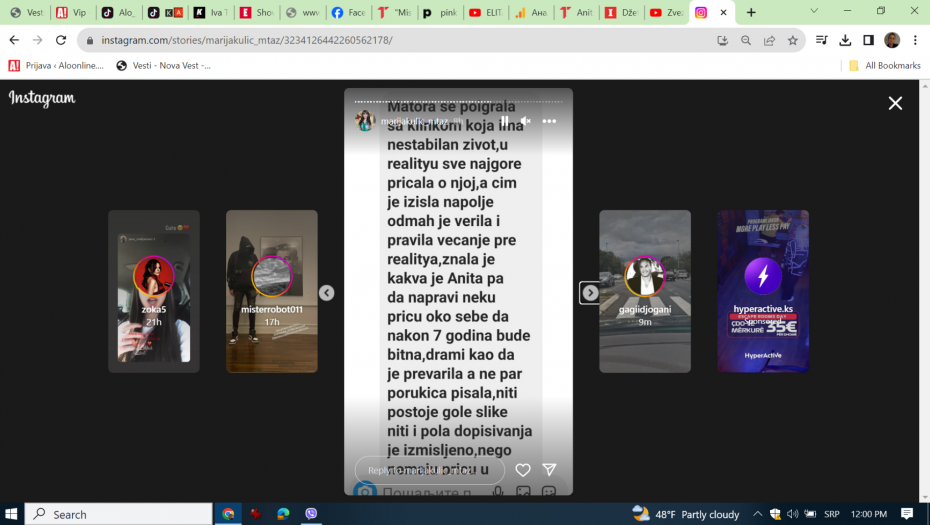The image size is (930, 525).
Task: Click the Instagram logo
Action: tap(42, 99)
